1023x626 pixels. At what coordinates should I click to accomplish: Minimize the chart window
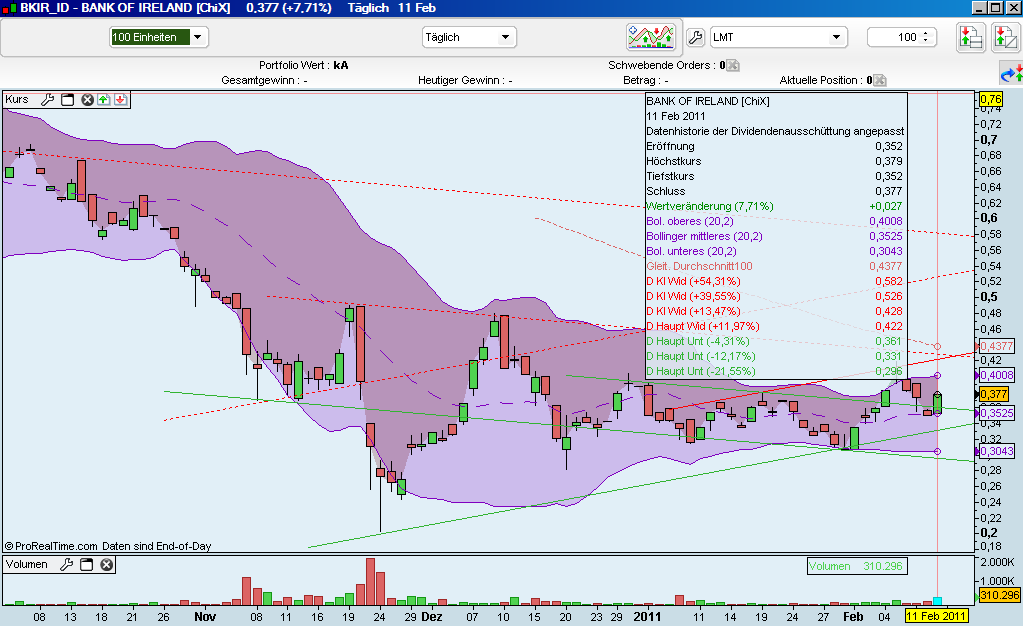979,8
